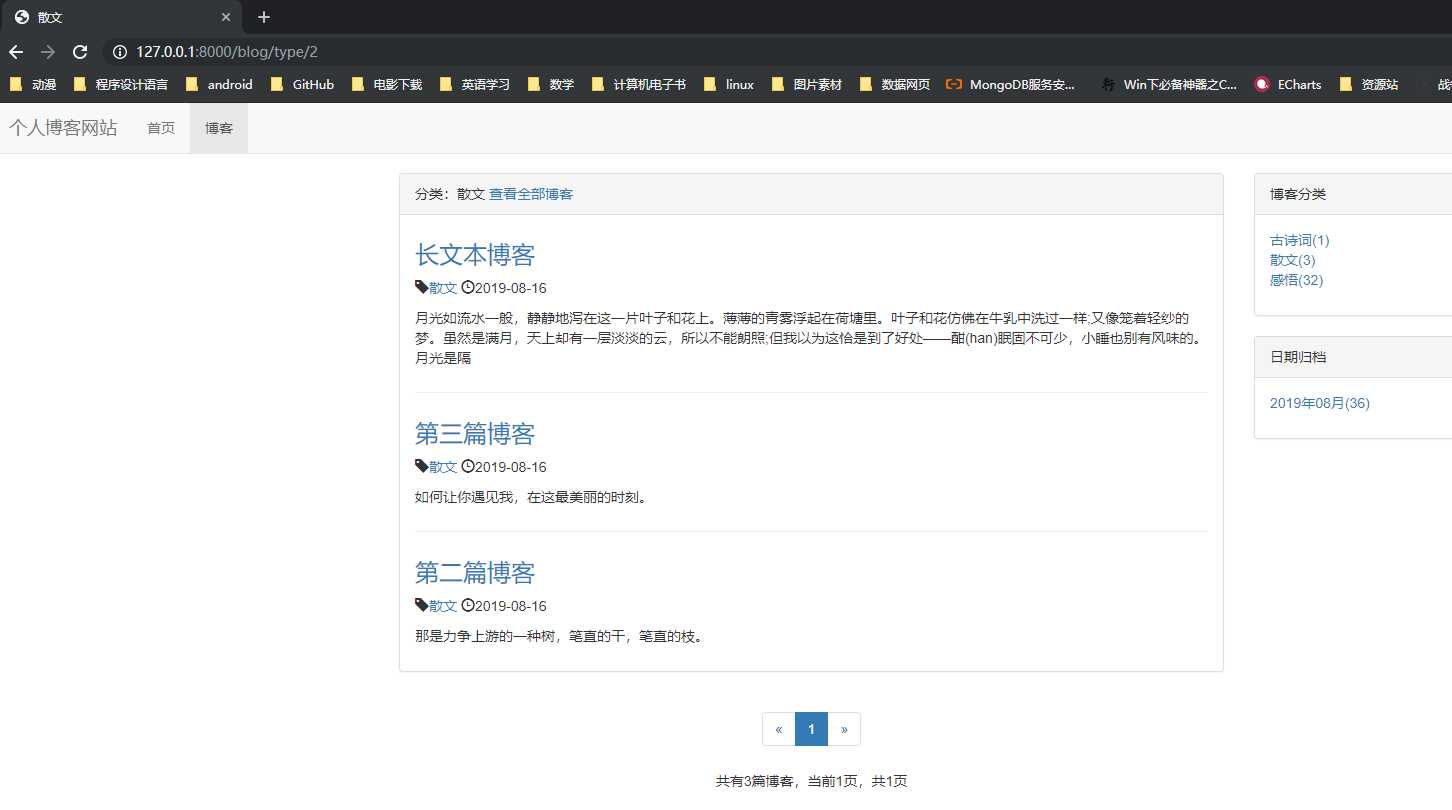Open the ECharts bookmark
This screenshot has height=810, width=1452.
(x=1289, y=85)
